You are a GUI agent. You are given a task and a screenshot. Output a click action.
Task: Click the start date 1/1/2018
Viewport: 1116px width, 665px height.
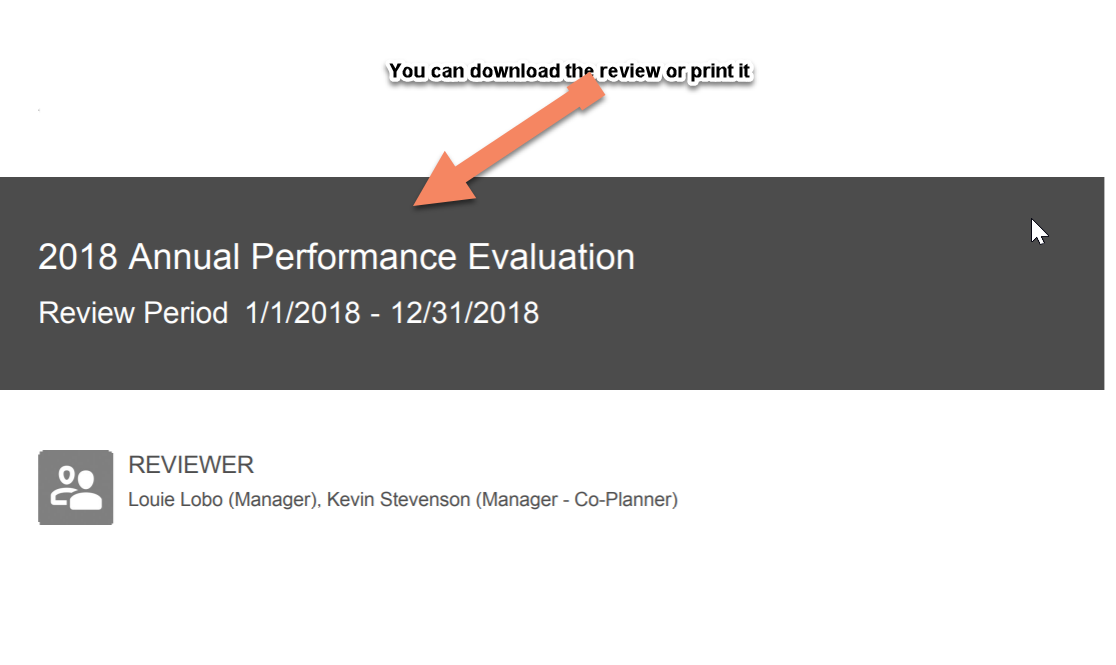[x=302, y=313]
